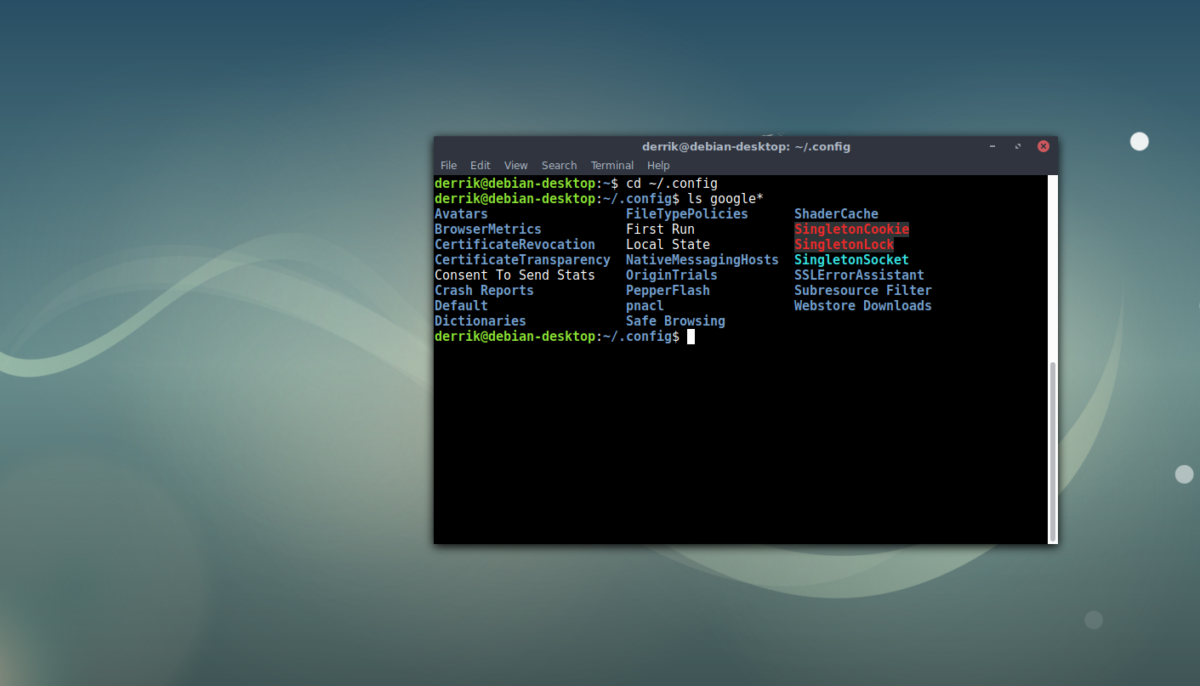
Task: Open the Search menu
Action: coord(559,165)
